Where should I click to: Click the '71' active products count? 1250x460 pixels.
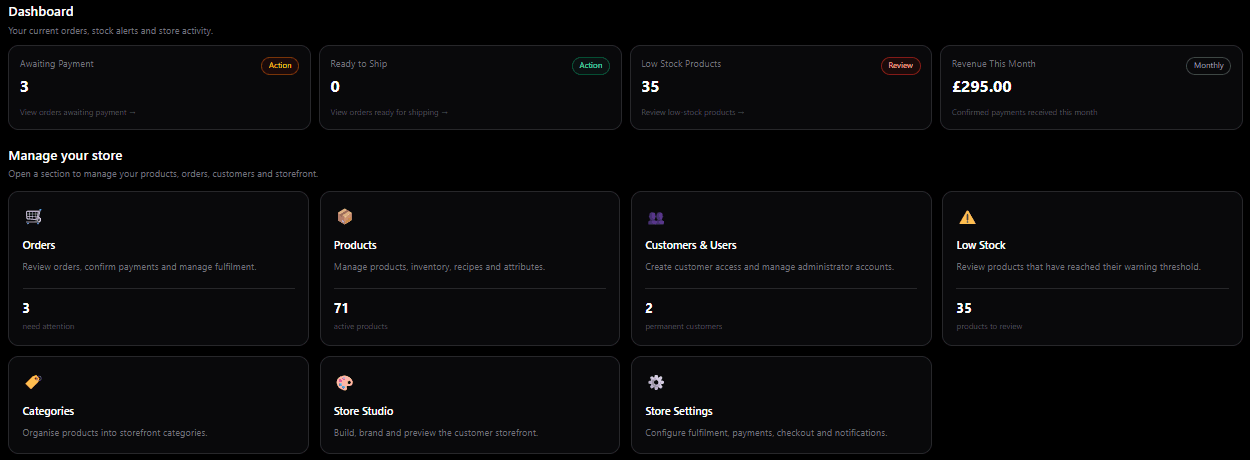point(341,308)
